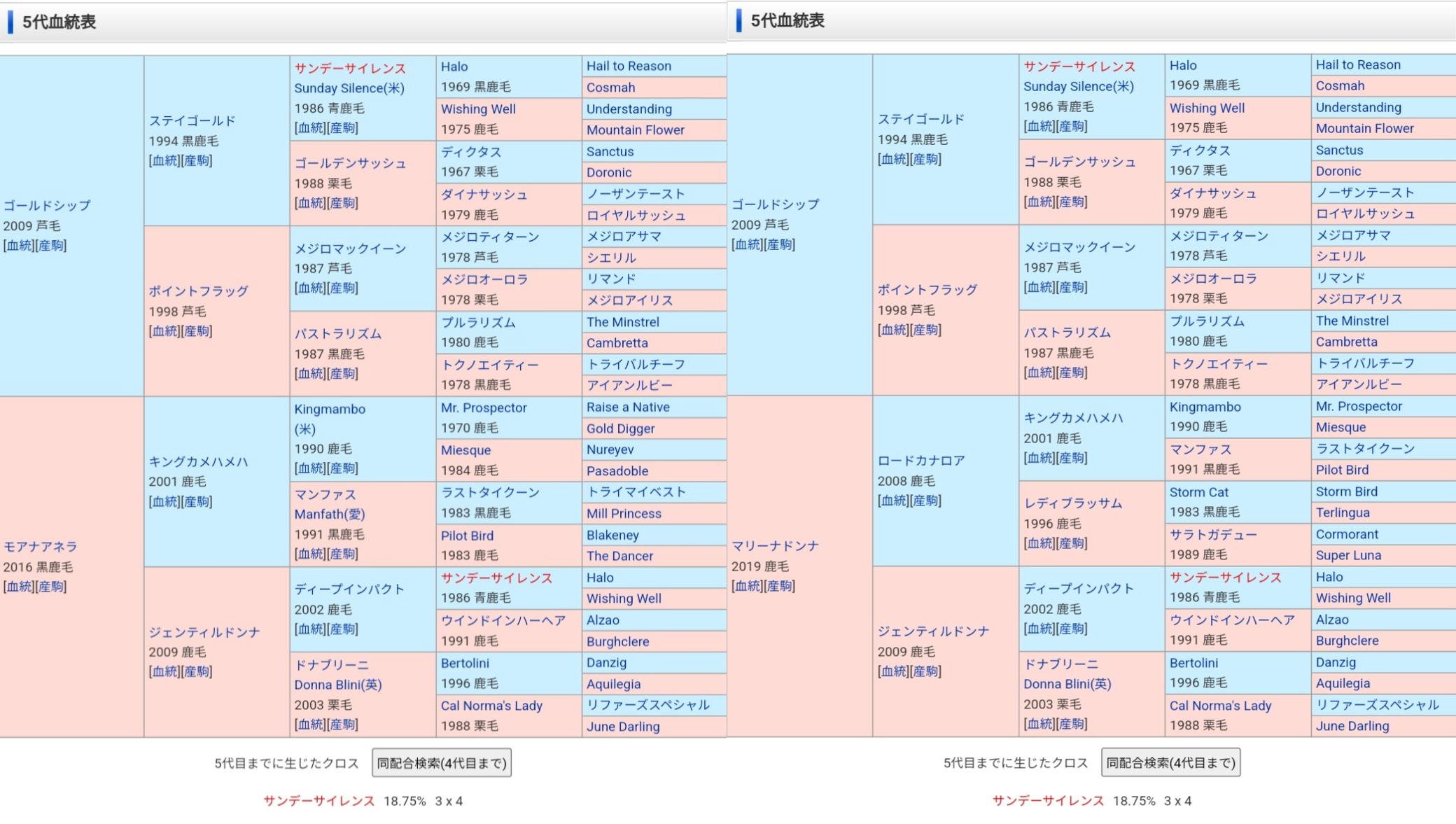This screenshot has width=1456, height=824.
Task: Open left table's ウインドインハーヘア link
Action: point(503,620)
